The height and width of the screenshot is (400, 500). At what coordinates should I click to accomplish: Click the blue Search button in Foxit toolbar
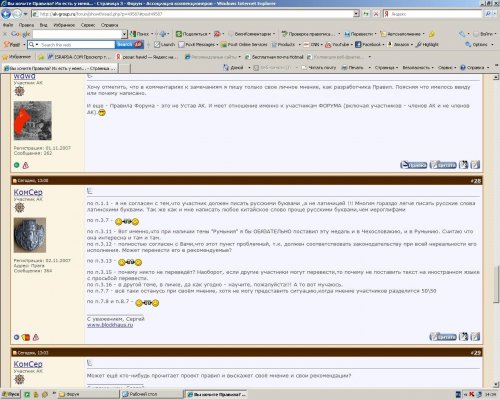129,44
